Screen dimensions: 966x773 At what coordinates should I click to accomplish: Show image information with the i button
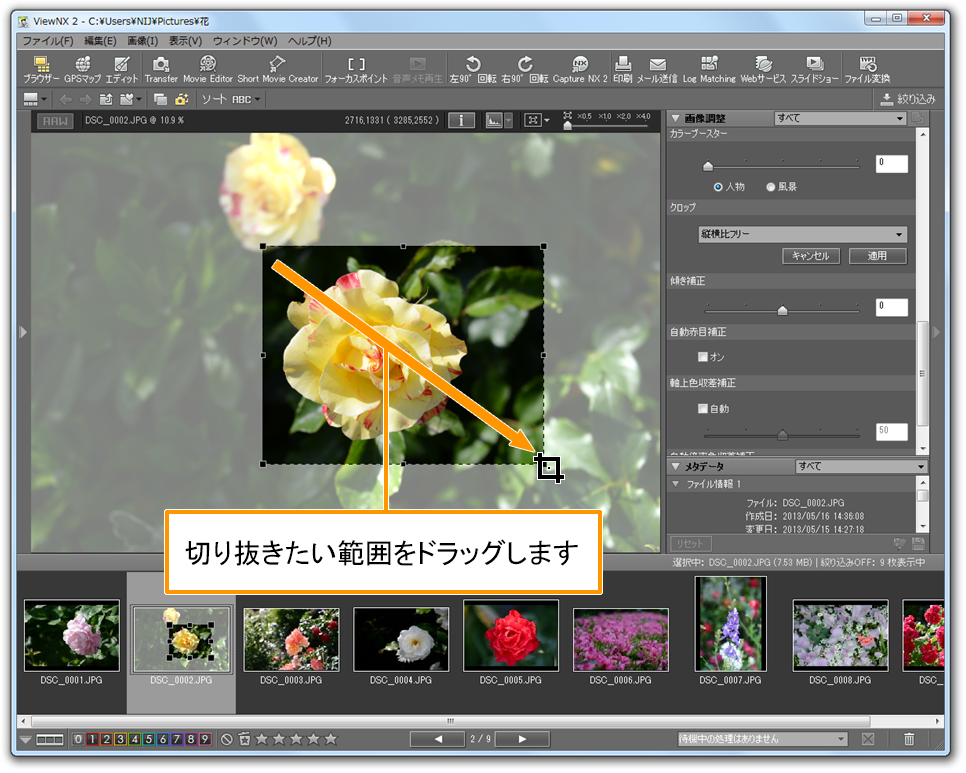pos(461,120)
